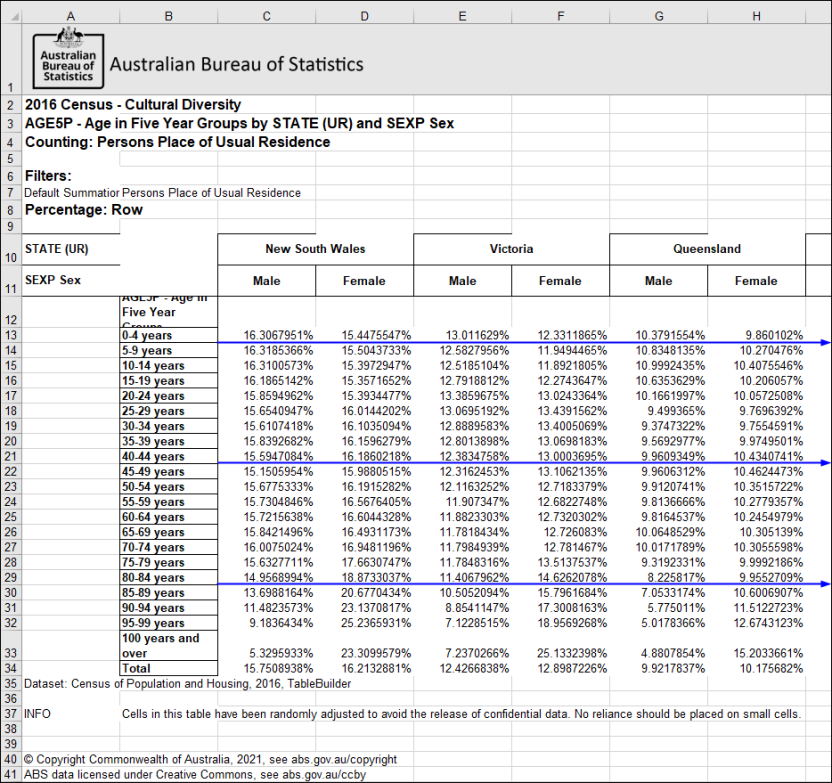Click the 'Male' header under Queensland
Image resolution: width=832 pixels, height=783 pixels.
(x=658, y=281)
